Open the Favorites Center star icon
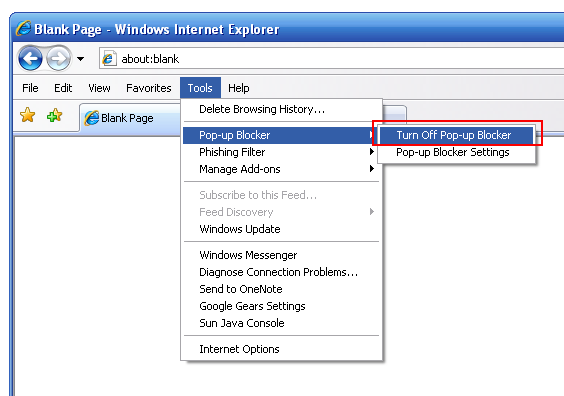This screenshot has height=396, width=564. point(27,115)
